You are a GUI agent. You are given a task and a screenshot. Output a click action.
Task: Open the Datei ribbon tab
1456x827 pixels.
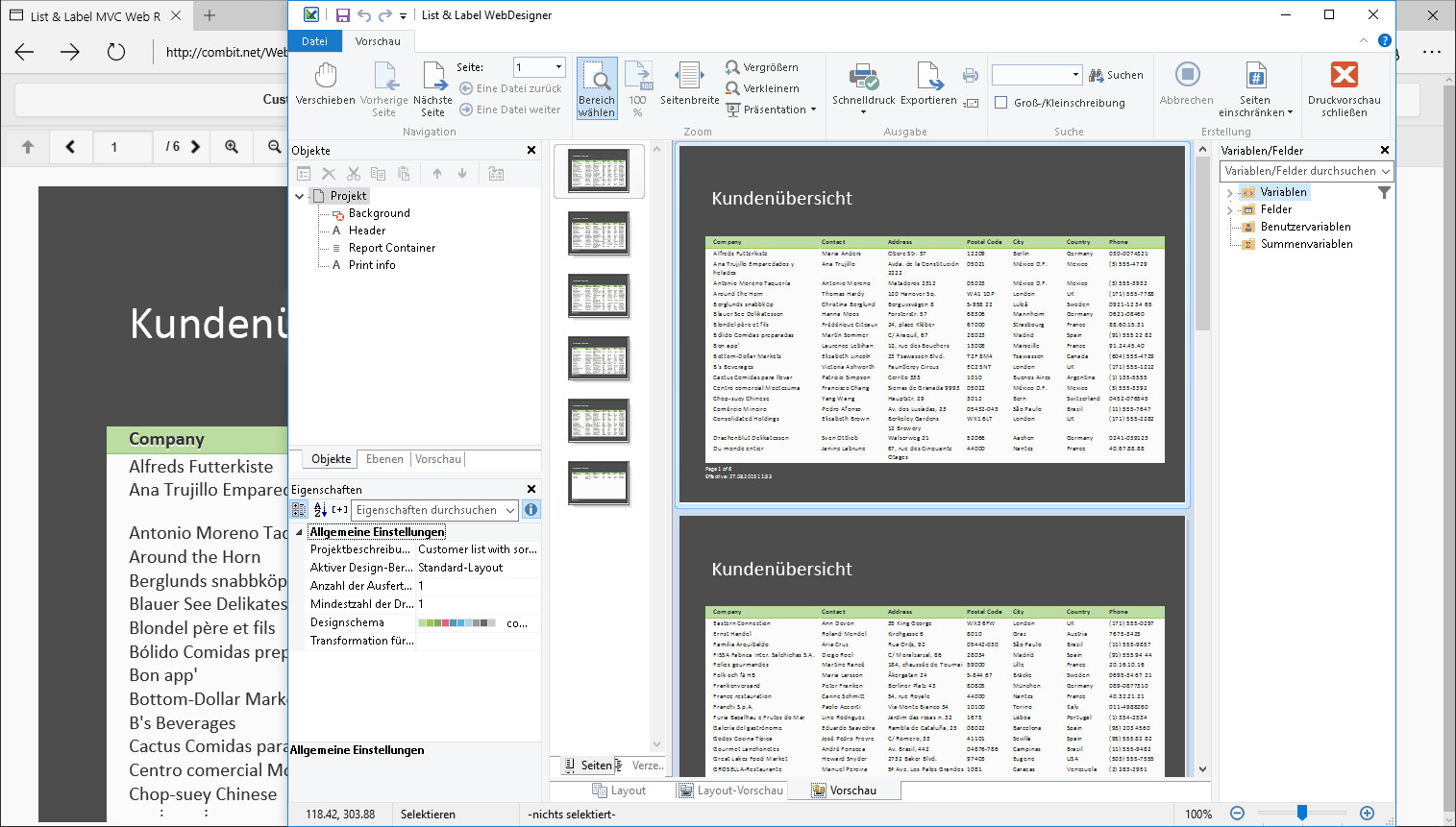[314, 41]
